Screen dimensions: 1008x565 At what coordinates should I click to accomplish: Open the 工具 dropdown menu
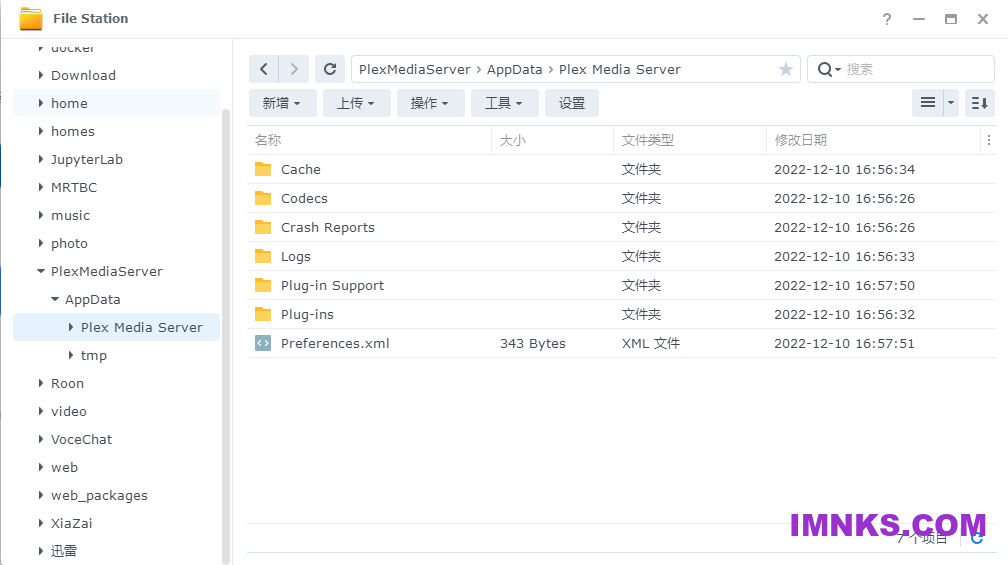click(x=504, y=103)
